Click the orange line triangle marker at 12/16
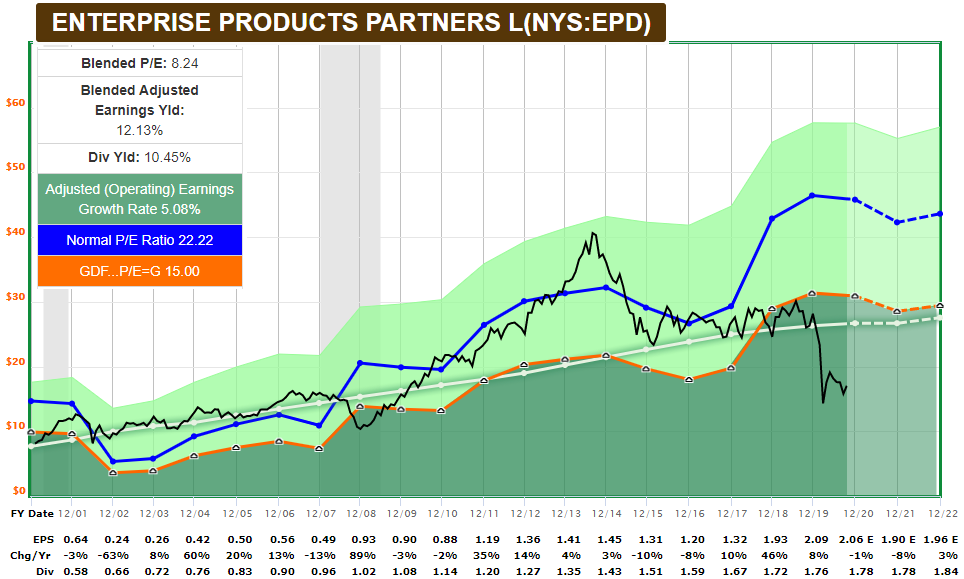Screen dimensions: 964x579 pos(689,379)
